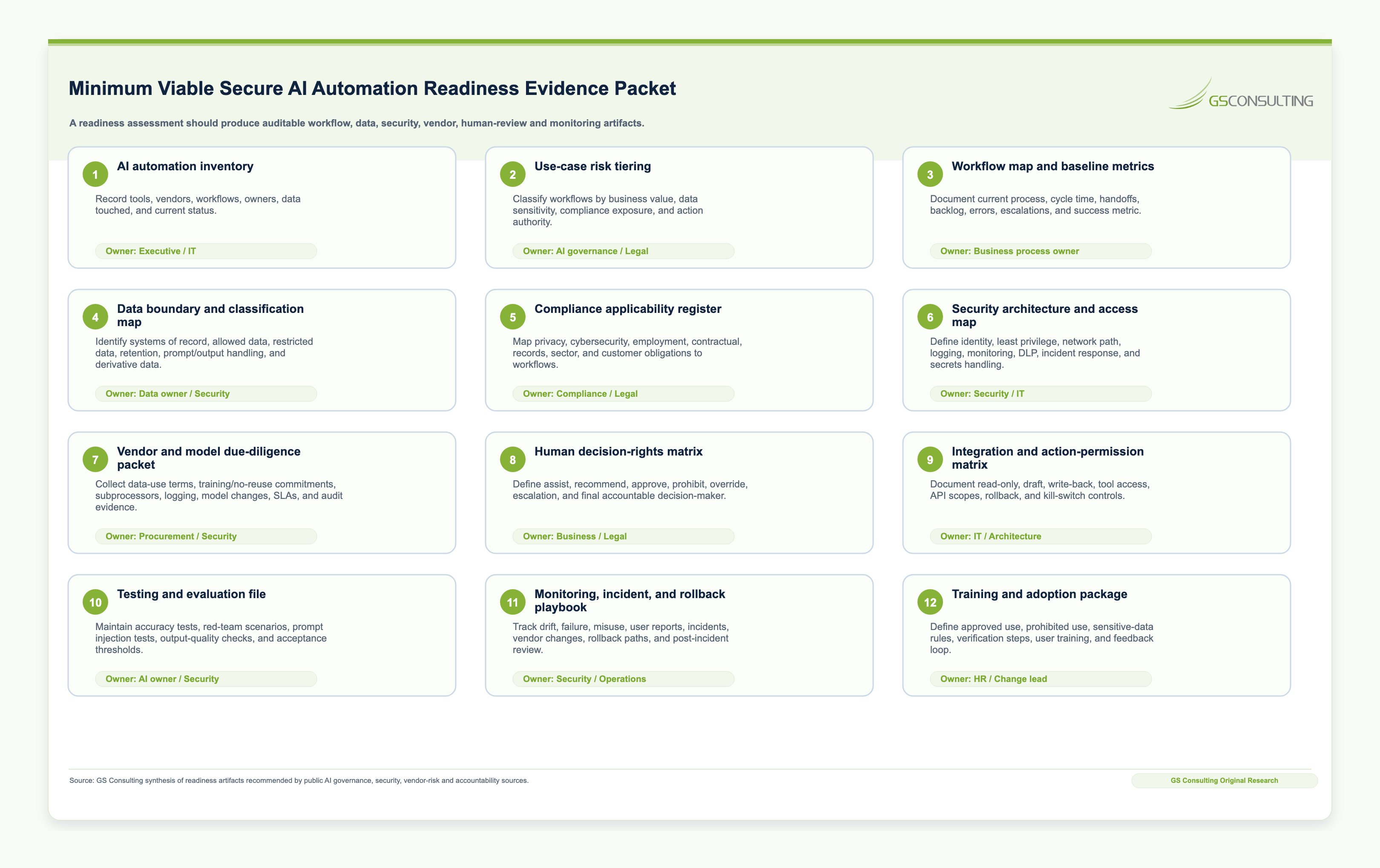
Task: Click 'Data boundary and classification map' heading
Action: [210, 315]
